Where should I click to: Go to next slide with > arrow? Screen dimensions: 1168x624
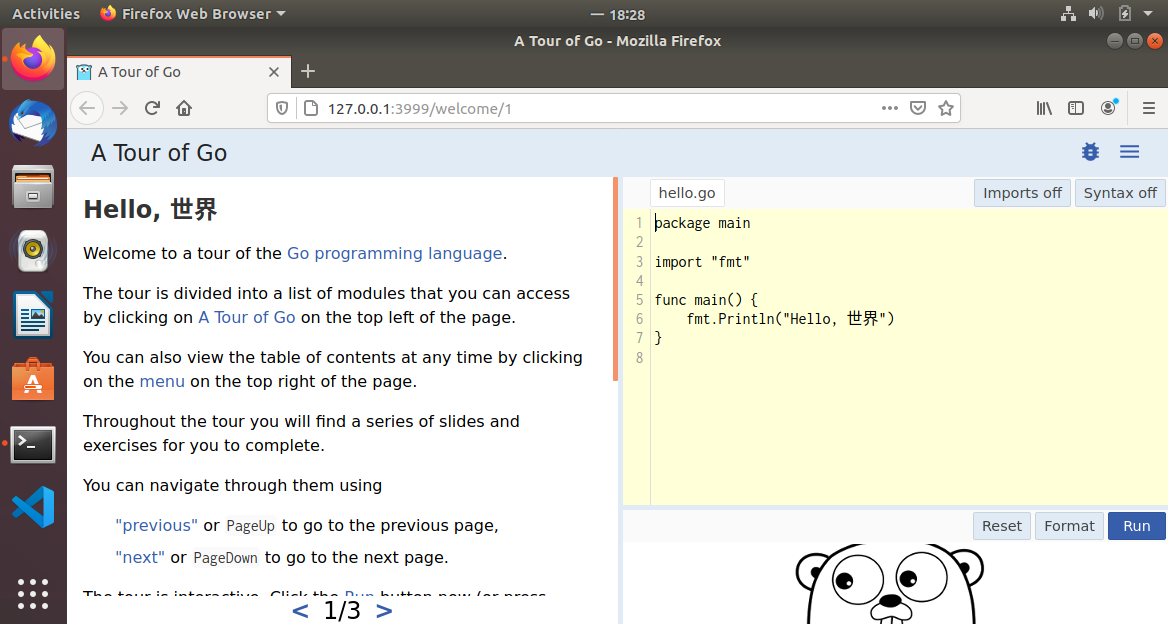click(x=384, y=611)
